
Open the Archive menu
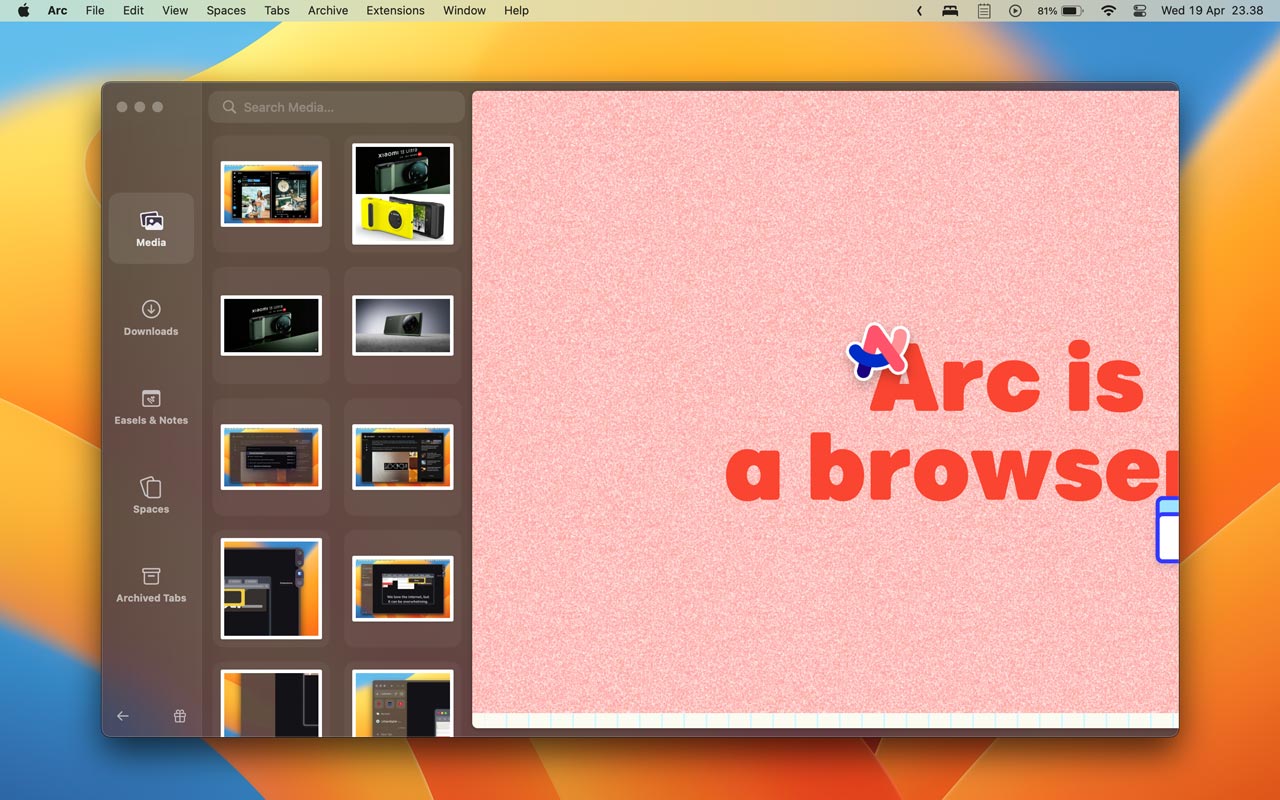(x=328, y=11)
